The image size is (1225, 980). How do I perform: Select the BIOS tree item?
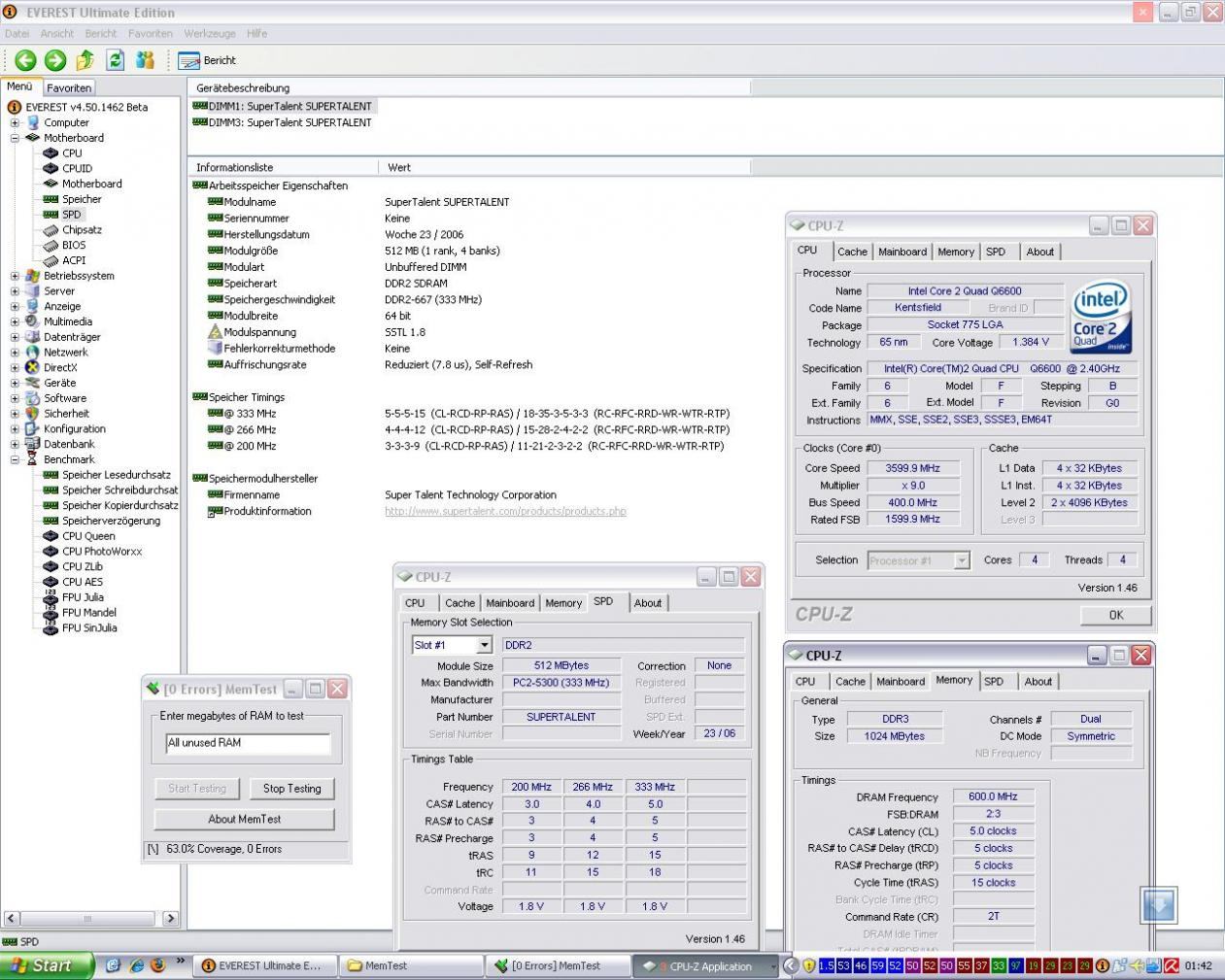(74, 245)
